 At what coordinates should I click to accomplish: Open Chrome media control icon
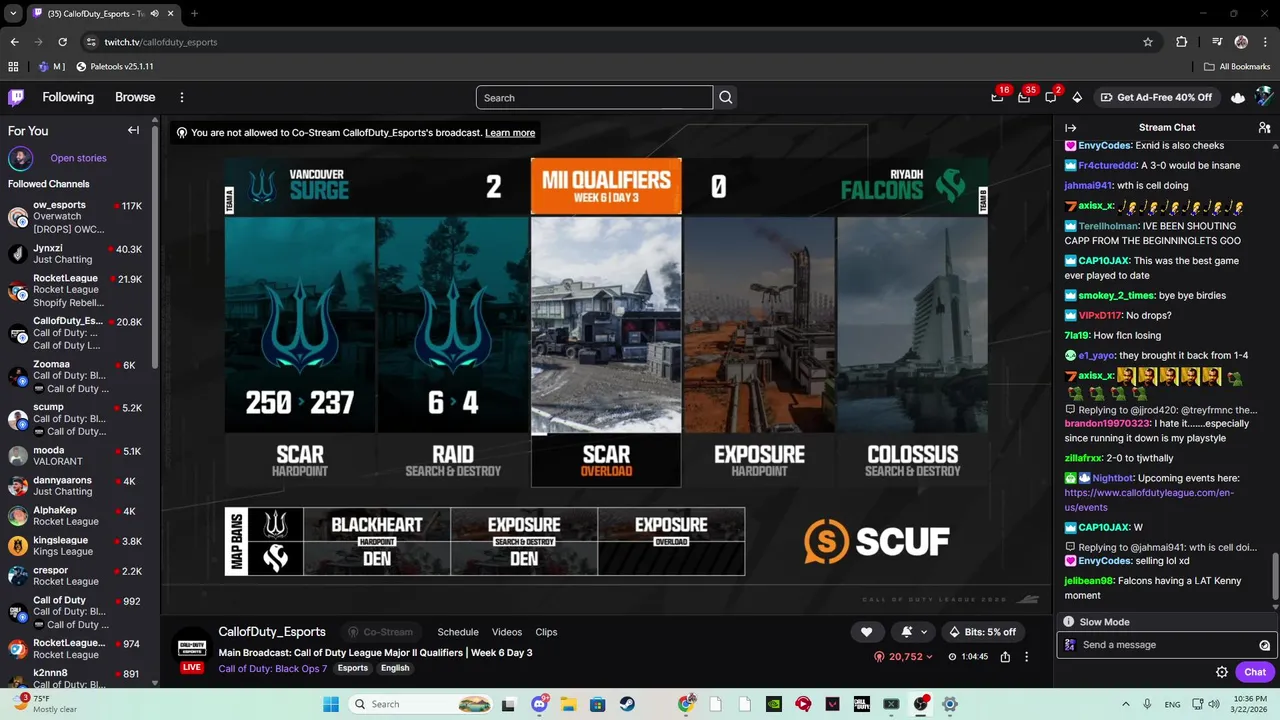(1217, 42)
